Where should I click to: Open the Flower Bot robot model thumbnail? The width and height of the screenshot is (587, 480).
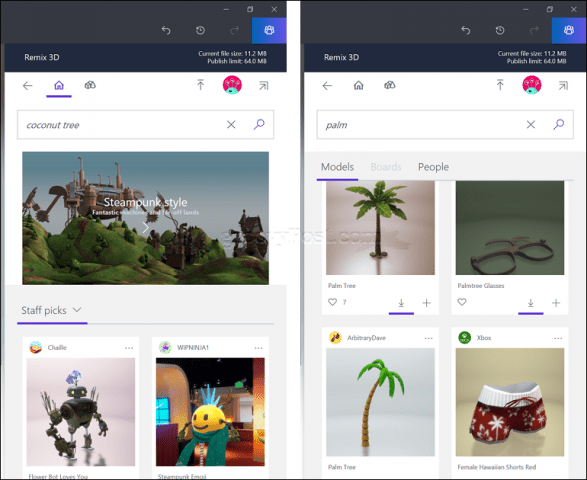(81, 412)
